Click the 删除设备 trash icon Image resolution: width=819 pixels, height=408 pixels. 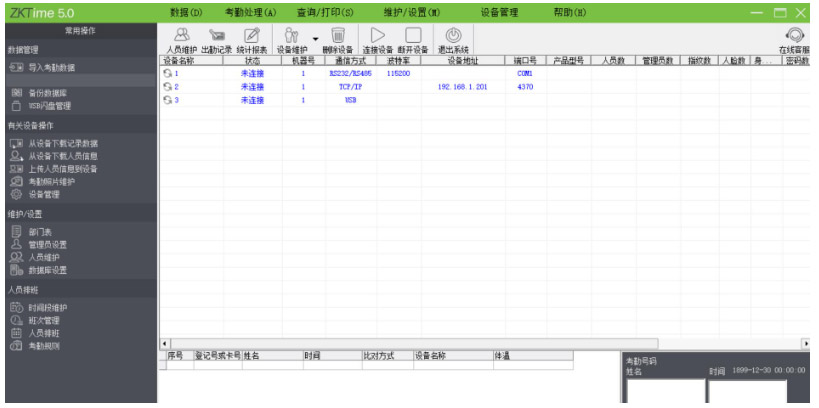pyautogui.click(x=338, y=37)
